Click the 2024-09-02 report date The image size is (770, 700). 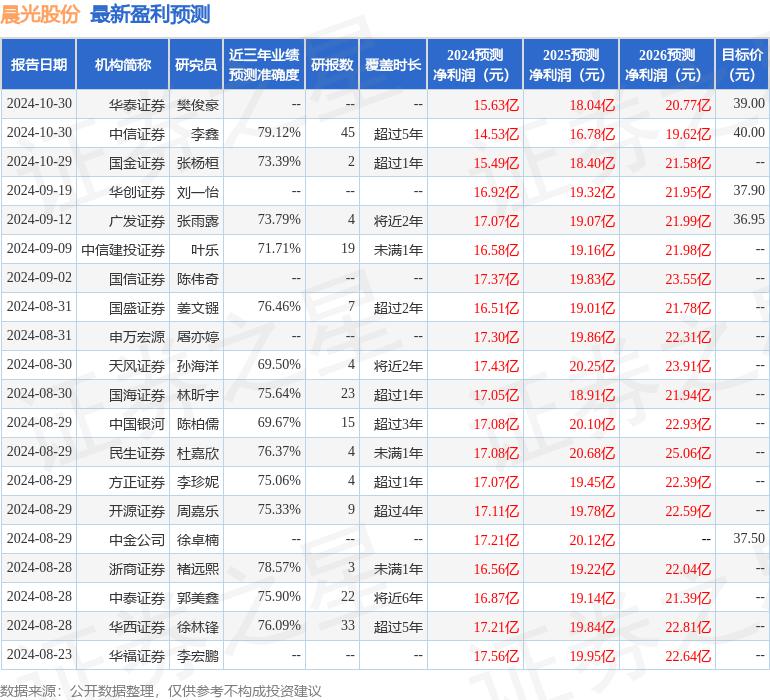[x=39, y=277]
